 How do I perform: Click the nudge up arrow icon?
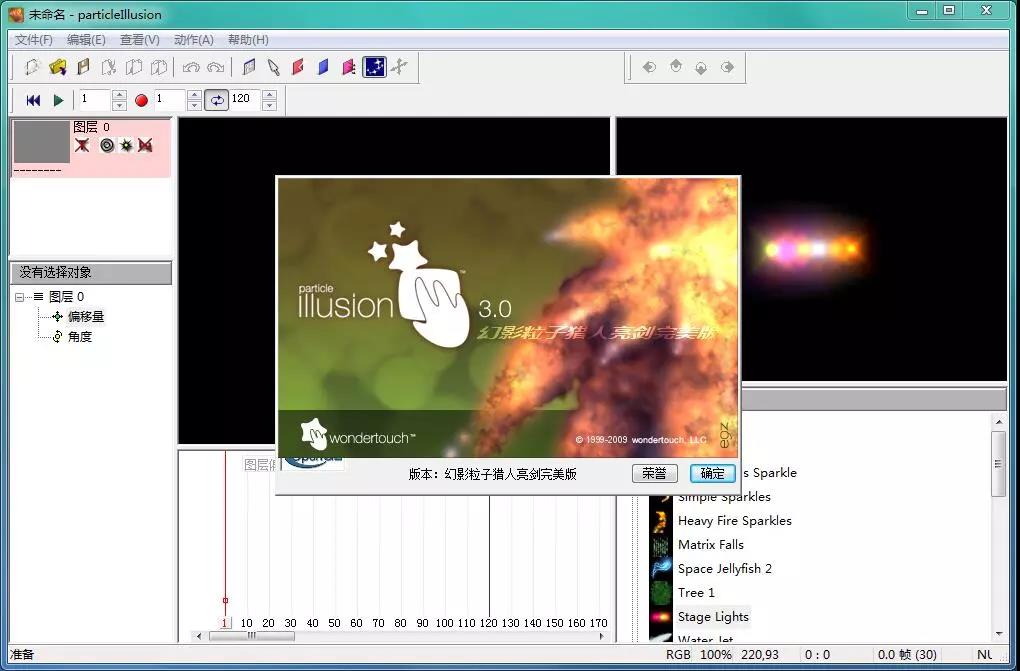676,66
